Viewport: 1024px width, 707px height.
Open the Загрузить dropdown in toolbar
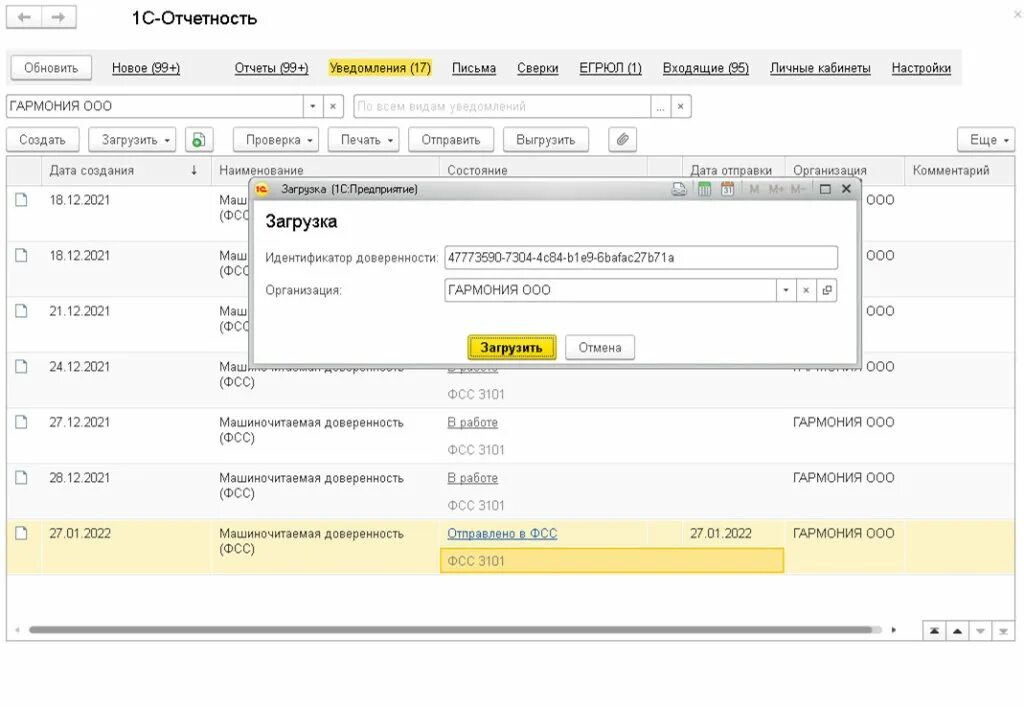133,140
